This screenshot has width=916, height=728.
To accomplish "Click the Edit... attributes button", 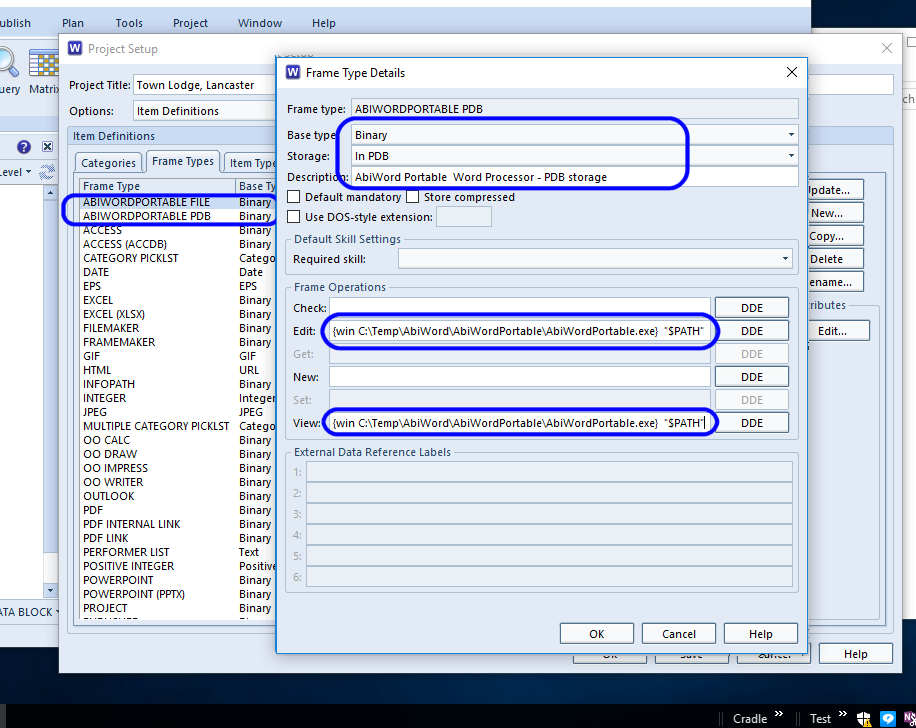I will [838, 331].
